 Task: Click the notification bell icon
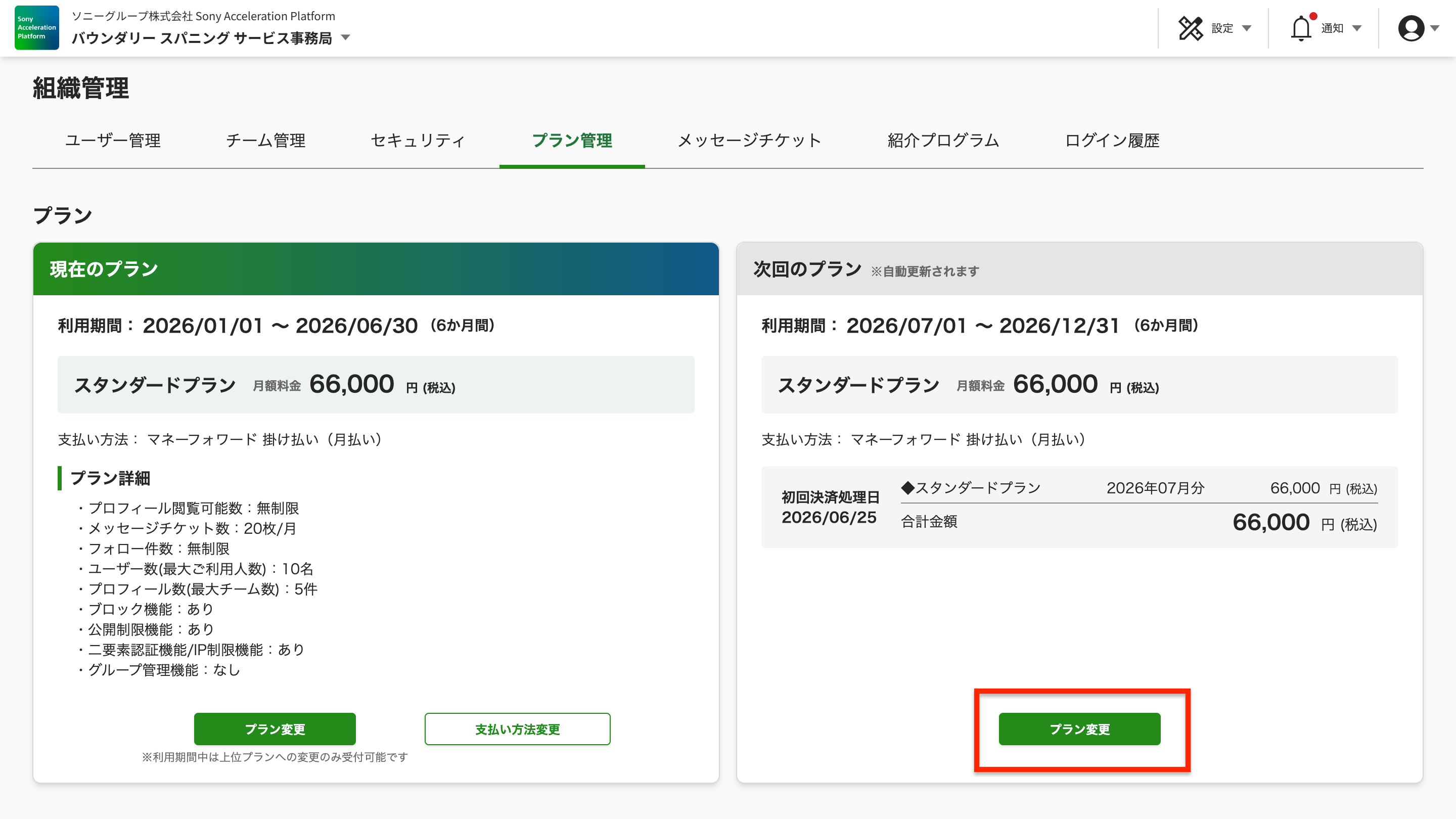click(1301, 28)
